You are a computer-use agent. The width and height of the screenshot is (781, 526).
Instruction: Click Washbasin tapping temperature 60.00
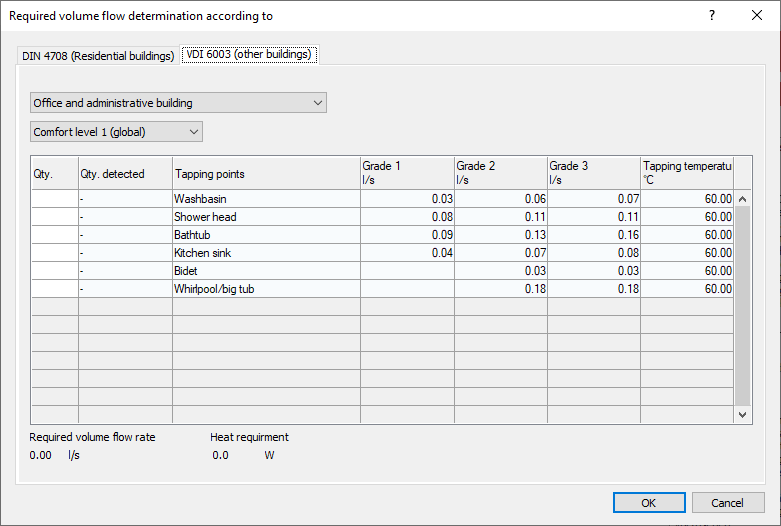coord(687,199)
